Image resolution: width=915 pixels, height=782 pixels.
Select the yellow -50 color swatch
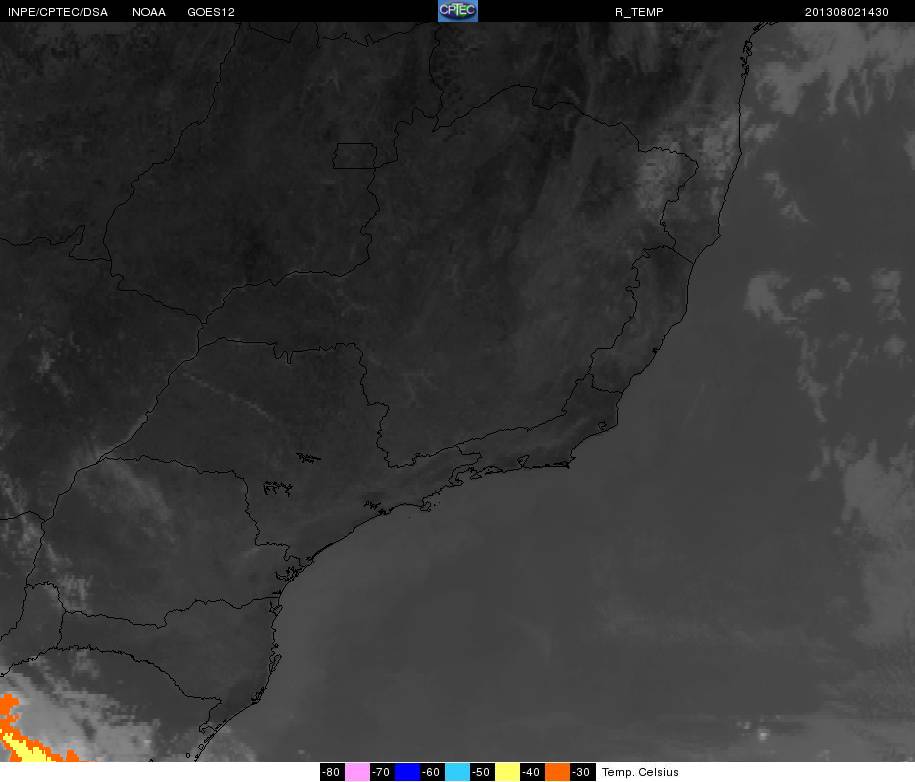pos(507,771)
